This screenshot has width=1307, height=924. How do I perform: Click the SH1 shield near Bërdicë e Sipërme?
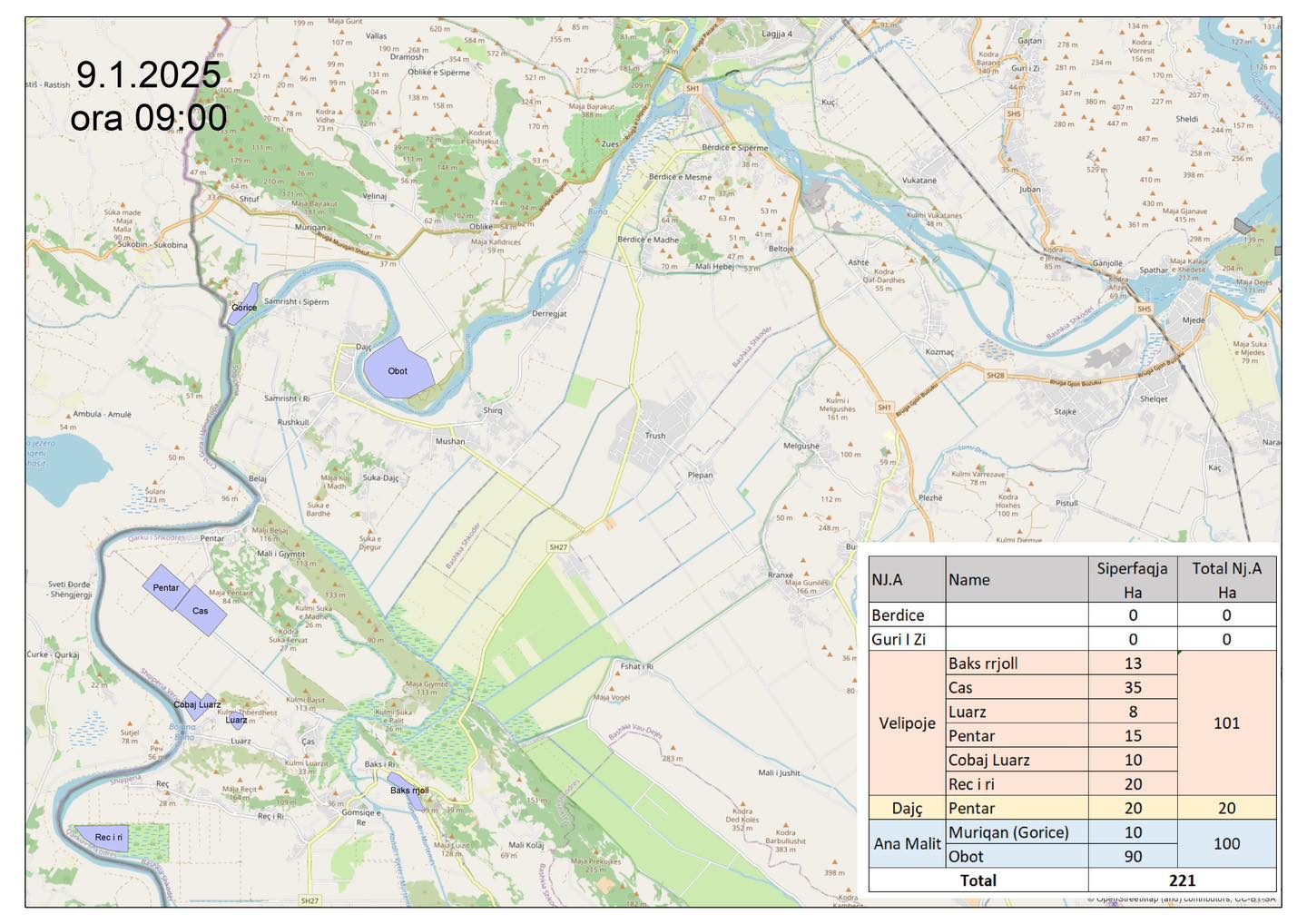[x=693, y=89]
